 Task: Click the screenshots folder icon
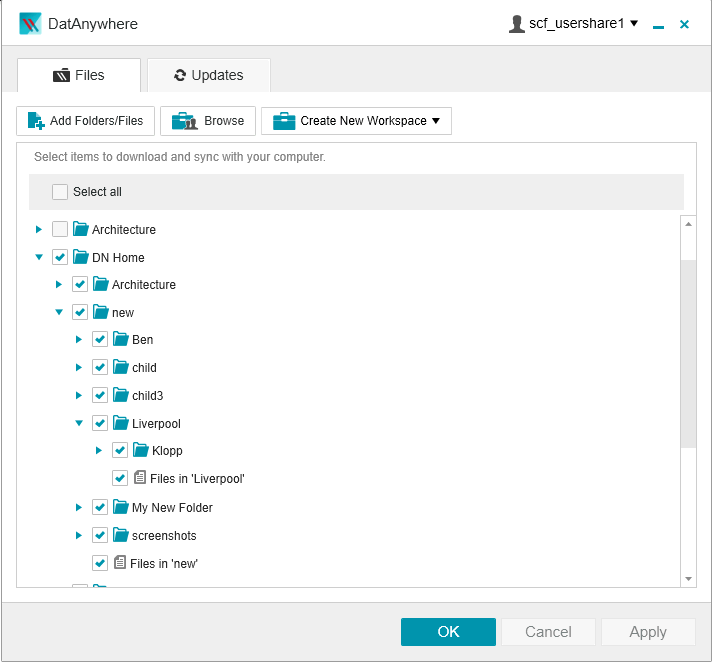click(x=121, y=535)
